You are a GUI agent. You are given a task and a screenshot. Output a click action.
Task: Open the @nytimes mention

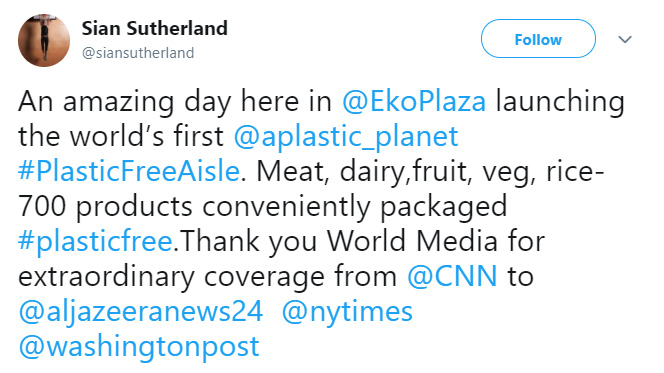tap(347, 312)
